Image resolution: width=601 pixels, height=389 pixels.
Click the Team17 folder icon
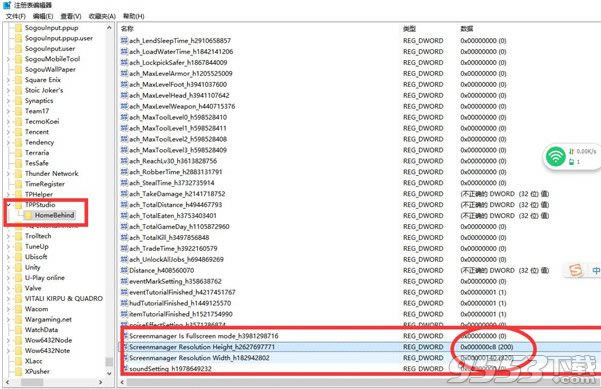pyautogui.click(x=18, y=111)
